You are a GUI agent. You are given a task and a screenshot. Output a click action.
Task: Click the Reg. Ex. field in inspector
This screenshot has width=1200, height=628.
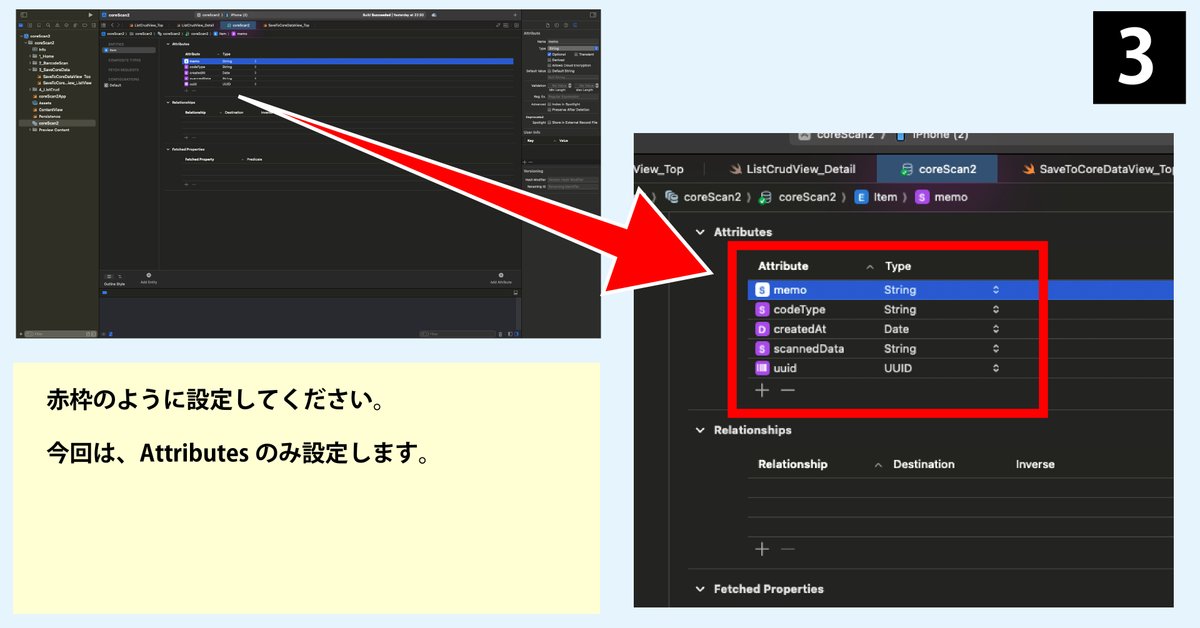pos(573,97)
